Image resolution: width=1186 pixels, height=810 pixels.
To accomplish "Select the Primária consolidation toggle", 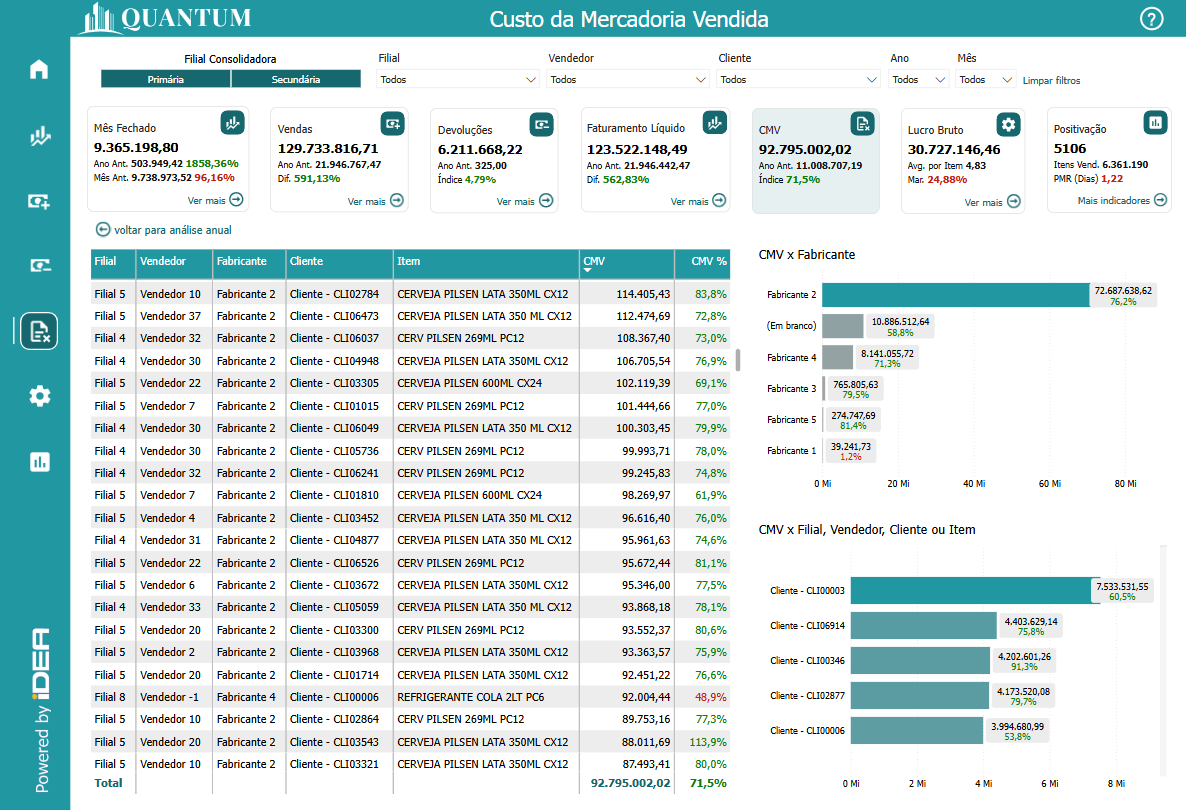I will (x=165, y=79).
